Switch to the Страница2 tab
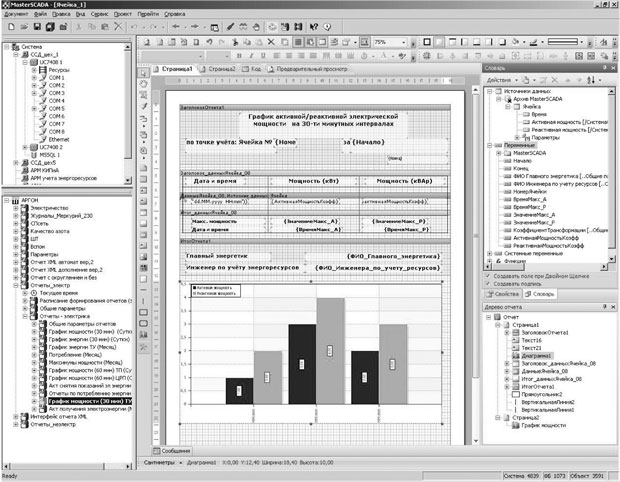 tap(218, 69)
